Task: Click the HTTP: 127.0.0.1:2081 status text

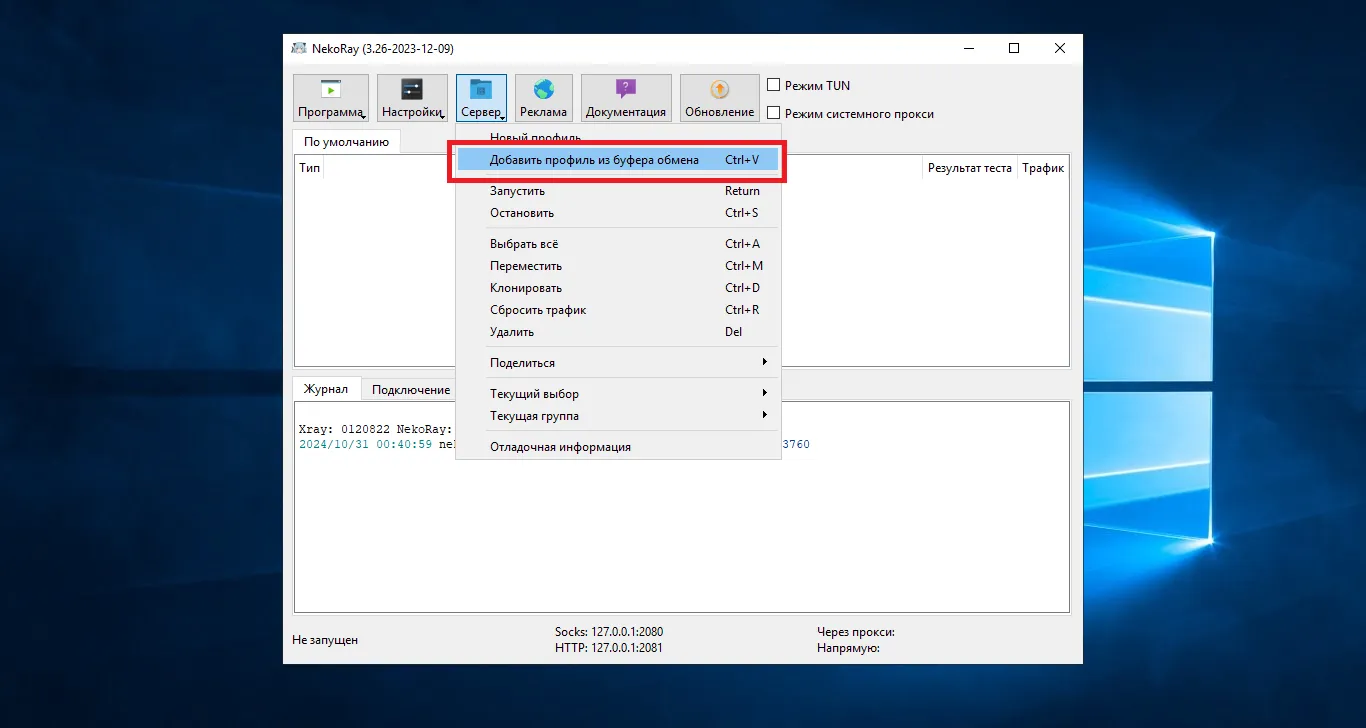Action: click(609, 648)
